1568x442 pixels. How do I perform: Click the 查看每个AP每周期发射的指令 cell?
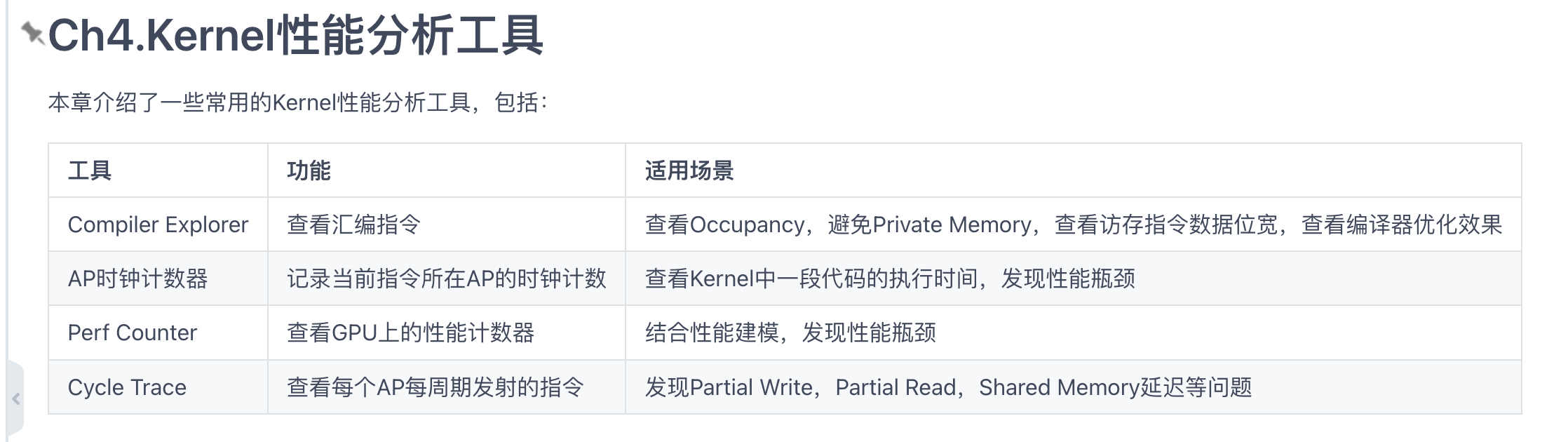pos(435,387)
